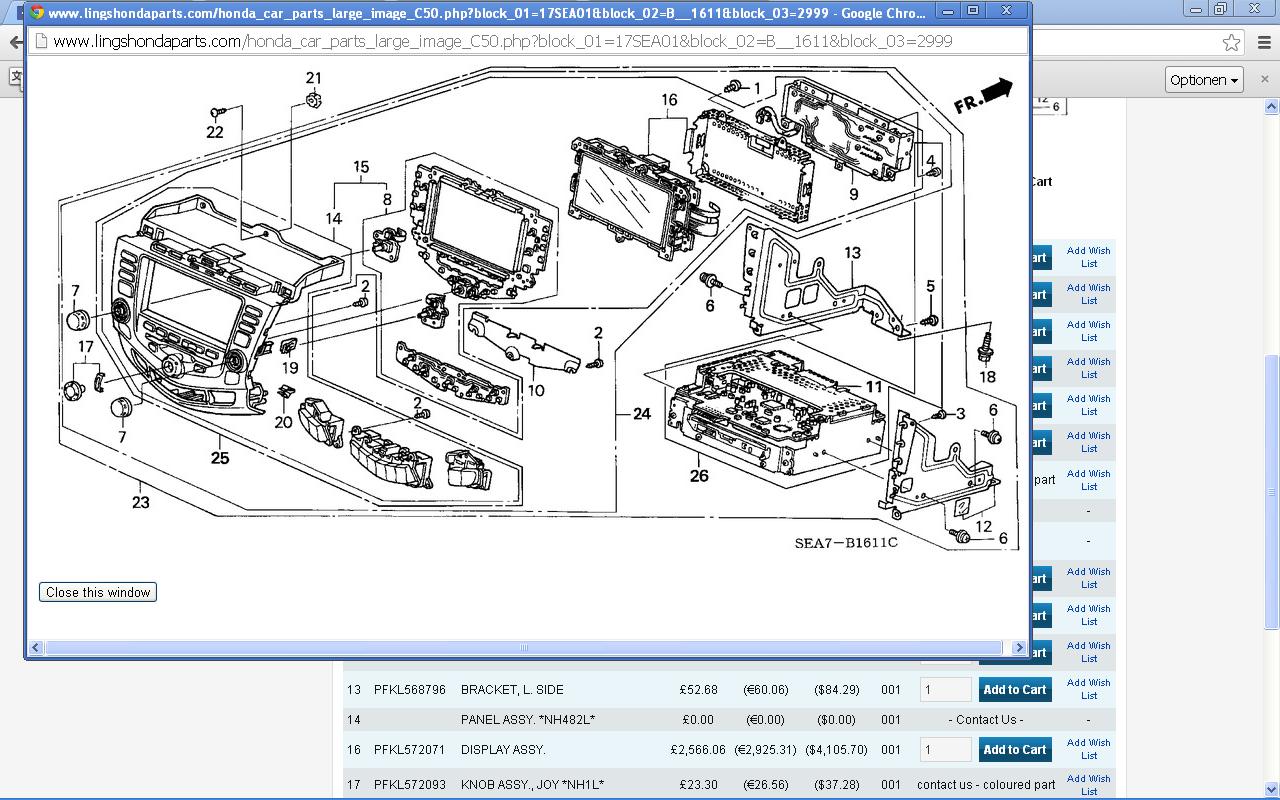Click the SEA7-B1611C diagram code
The width and height of the screenshot is (1280, 800).
[x=846, y=543]
